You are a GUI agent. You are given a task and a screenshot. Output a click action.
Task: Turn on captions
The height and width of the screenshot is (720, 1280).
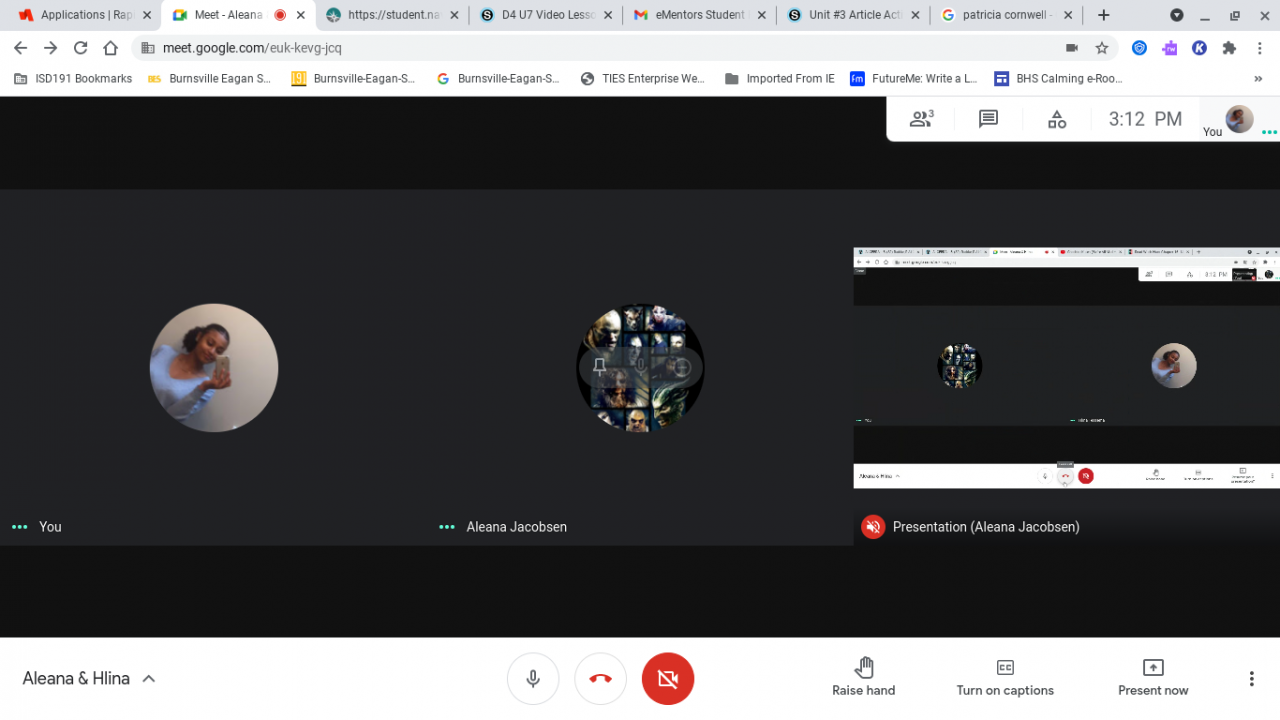point(1005,678)
